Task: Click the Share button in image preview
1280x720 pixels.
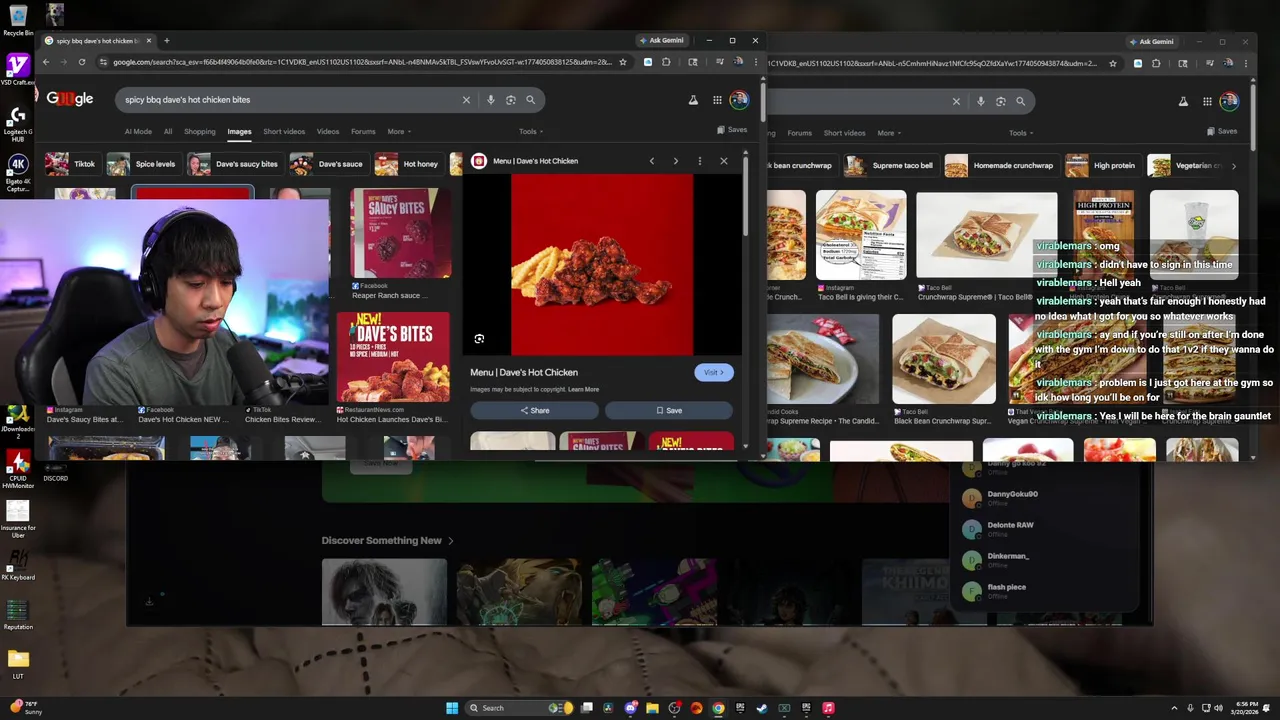Action: pos(534,411)
